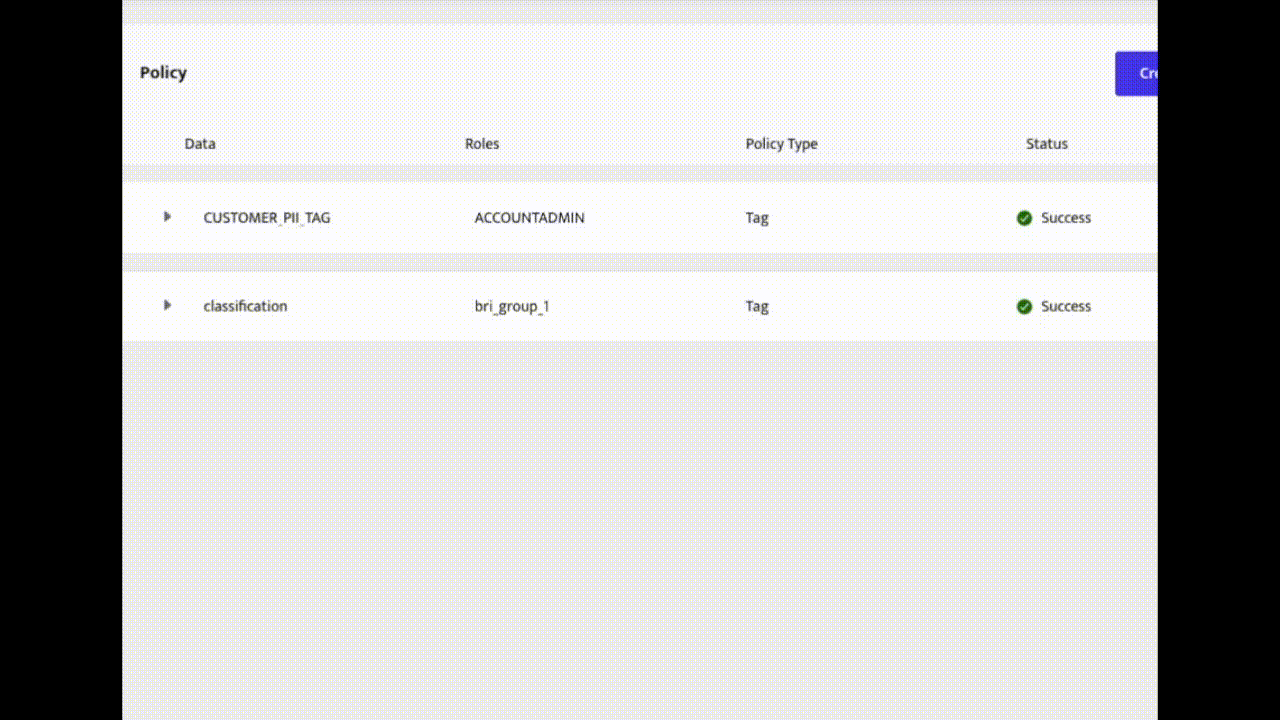Click green success check icon for CUSTOMER_PII_TAG
This screenshot has height=720, width=1280.
click(x=1024, y=218)
